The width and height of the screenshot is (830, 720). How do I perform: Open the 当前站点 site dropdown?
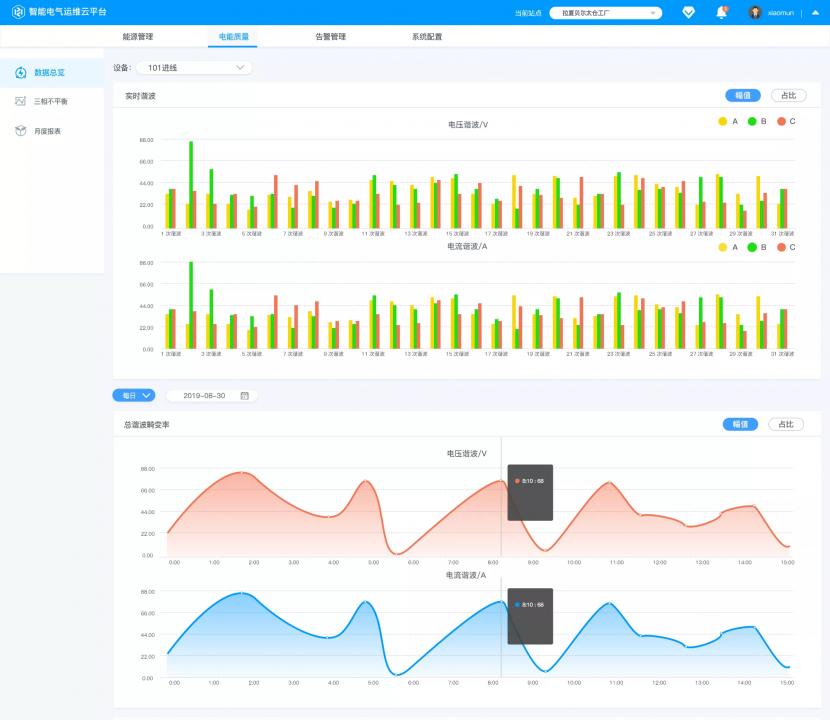[x=606, y=13]
